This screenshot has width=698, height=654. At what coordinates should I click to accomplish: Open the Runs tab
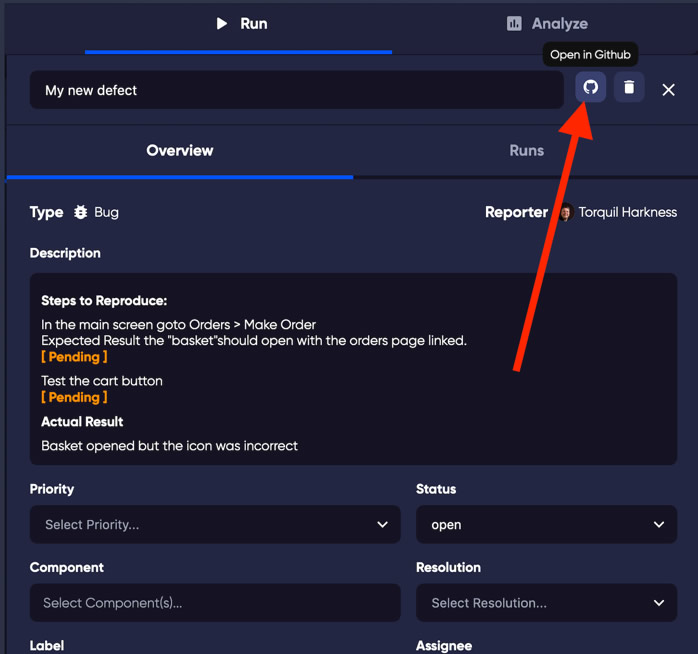(x=526, y=150)
